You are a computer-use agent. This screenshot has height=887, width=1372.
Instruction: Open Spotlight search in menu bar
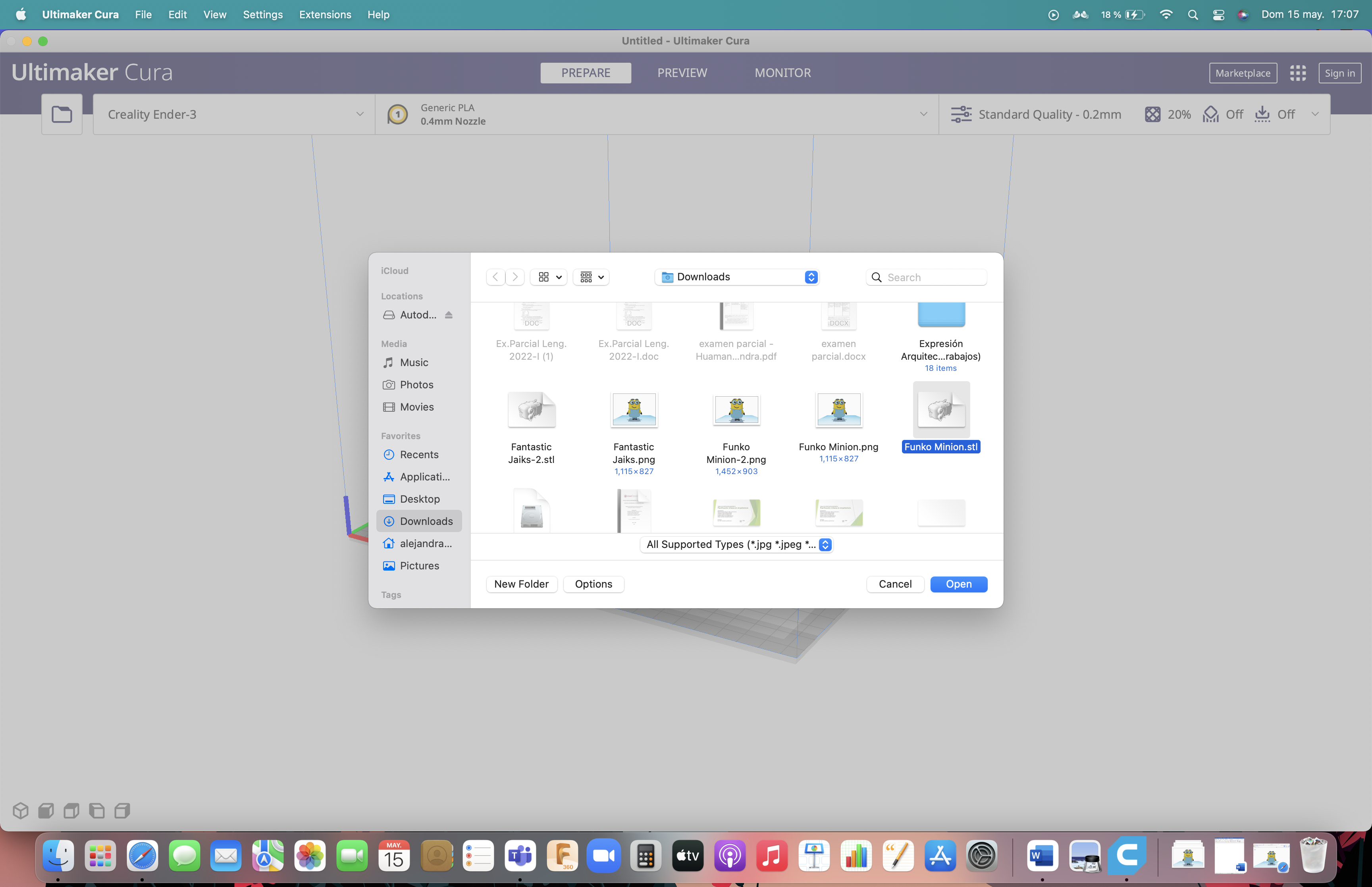click(1193, 14)
